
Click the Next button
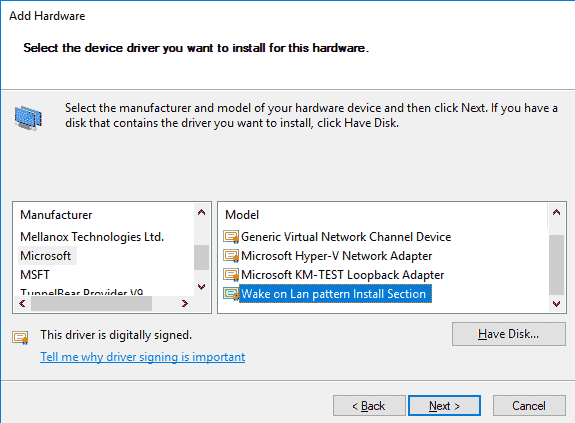point(444,405)
